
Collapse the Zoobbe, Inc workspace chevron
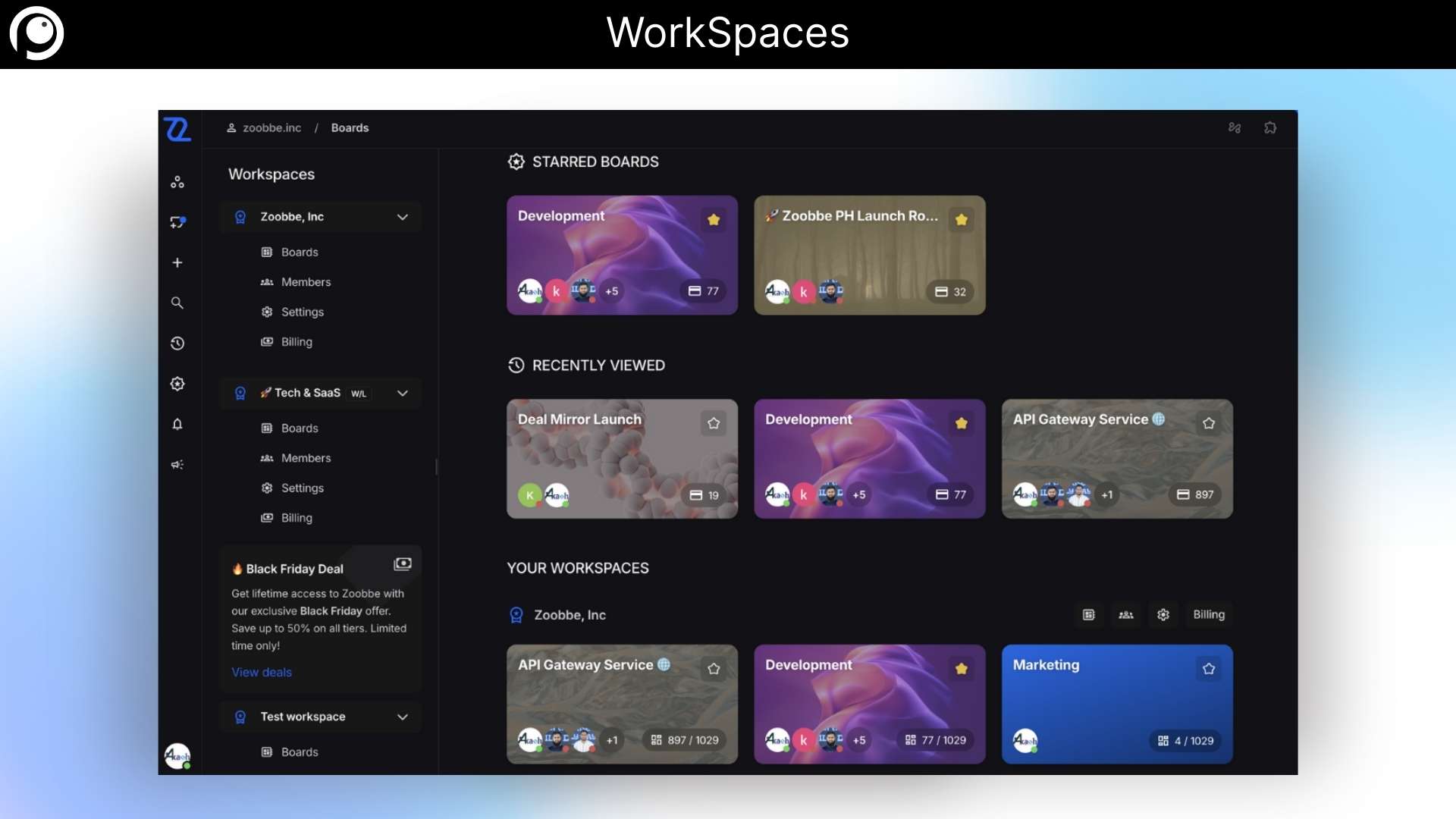coord(403,217)
